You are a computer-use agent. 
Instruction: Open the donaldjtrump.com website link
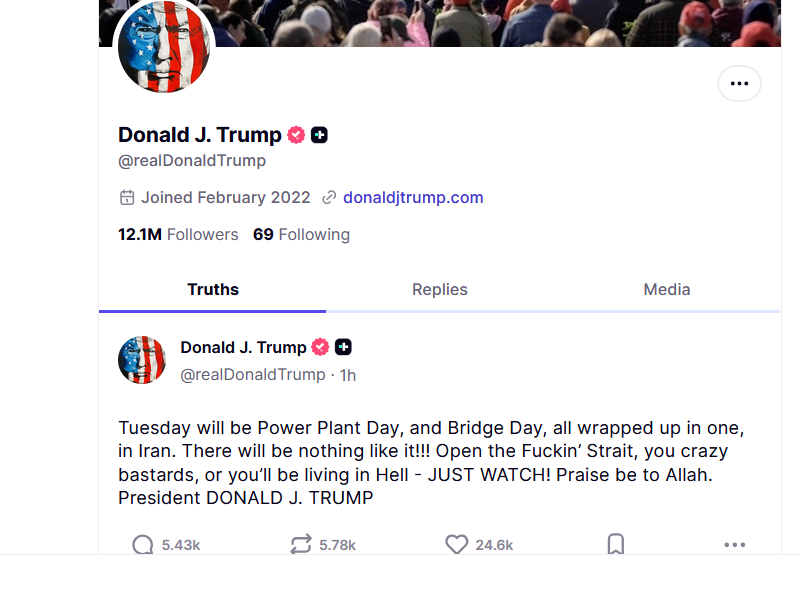(x=413, y=197)
